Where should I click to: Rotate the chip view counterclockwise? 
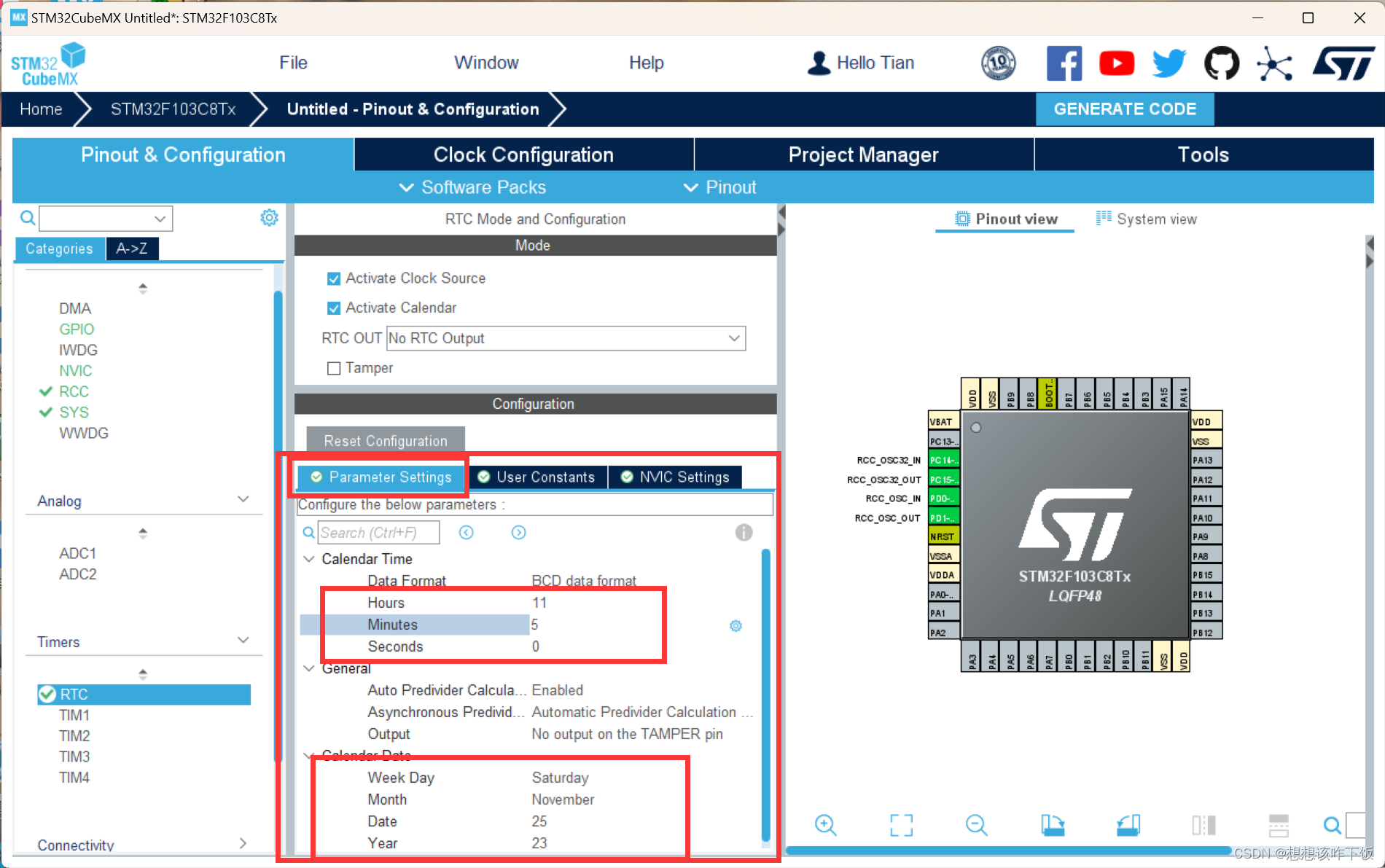1128,825
